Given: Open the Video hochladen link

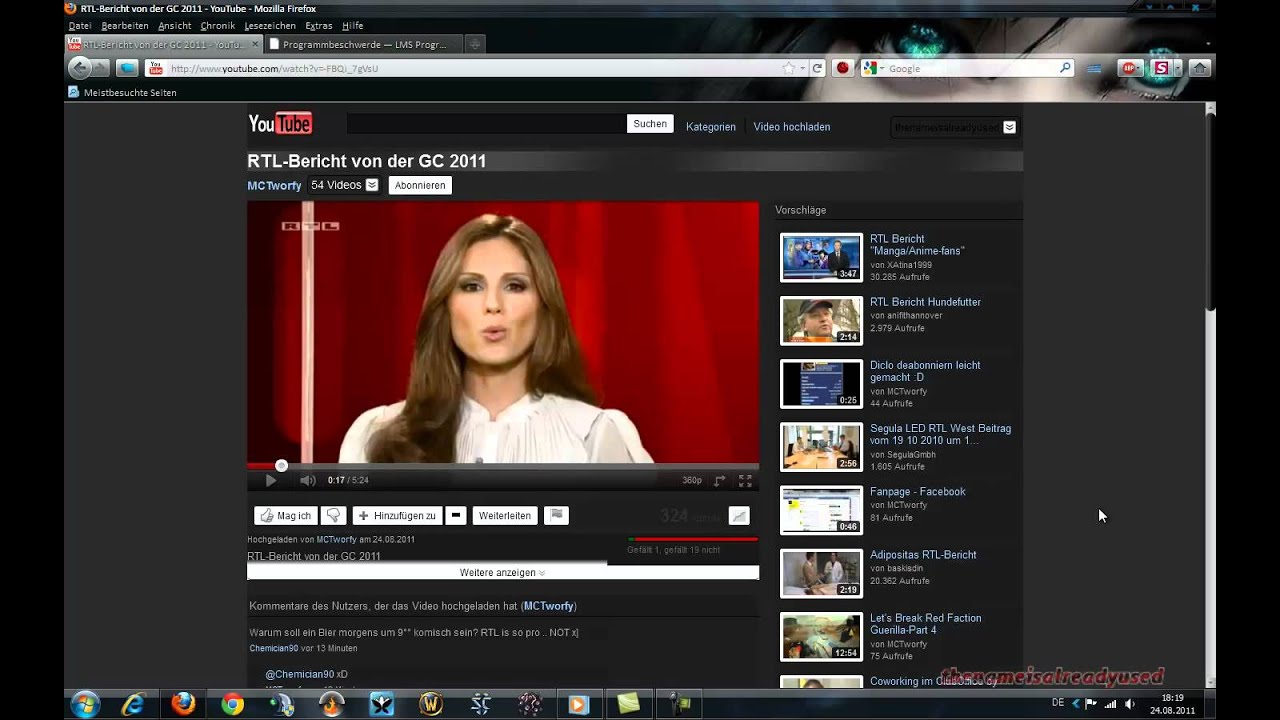Looking at the screenshot, I should tap(792, 127).
